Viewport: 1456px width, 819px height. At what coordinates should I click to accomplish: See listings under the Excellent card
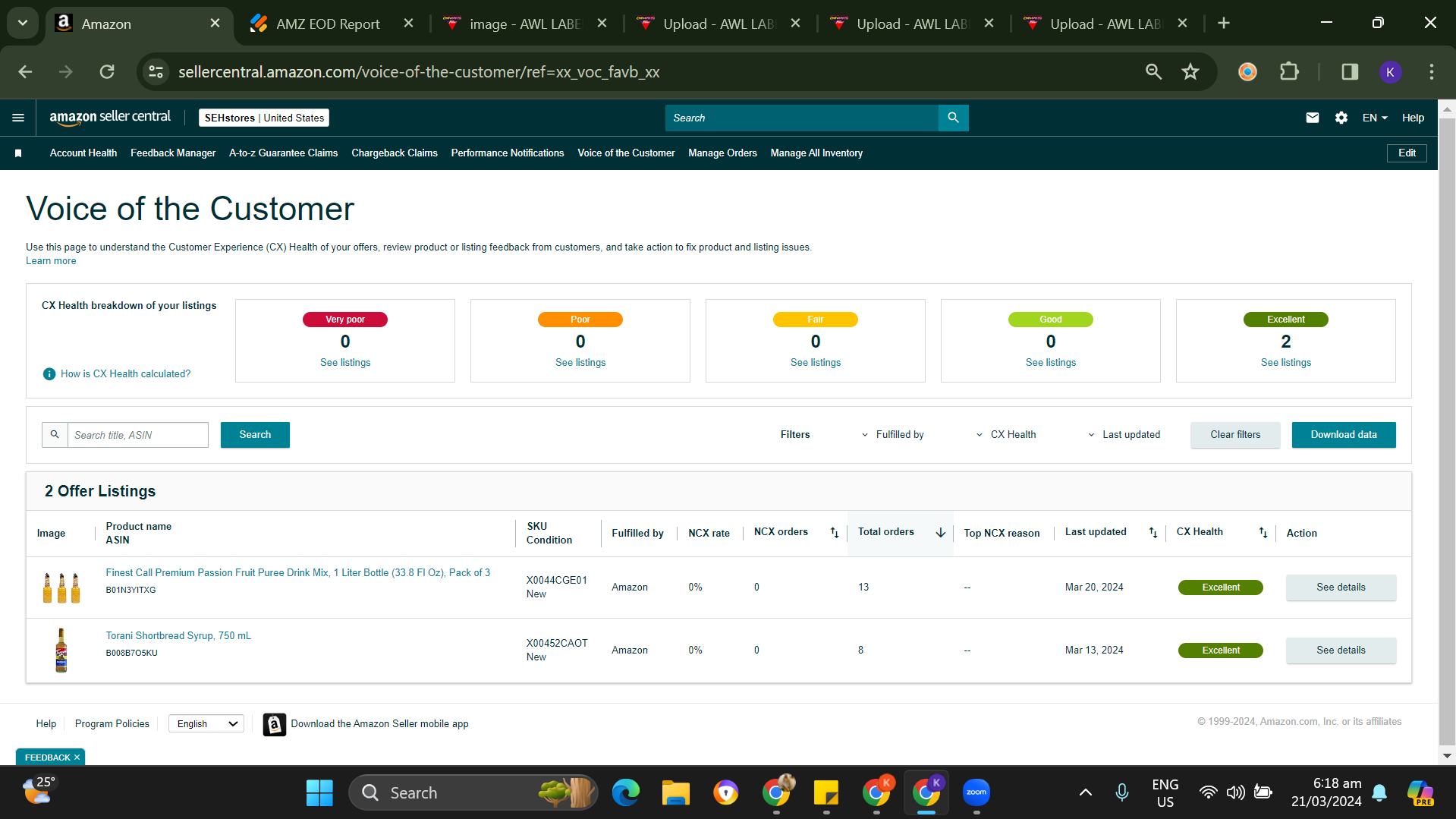(1286, 363)
